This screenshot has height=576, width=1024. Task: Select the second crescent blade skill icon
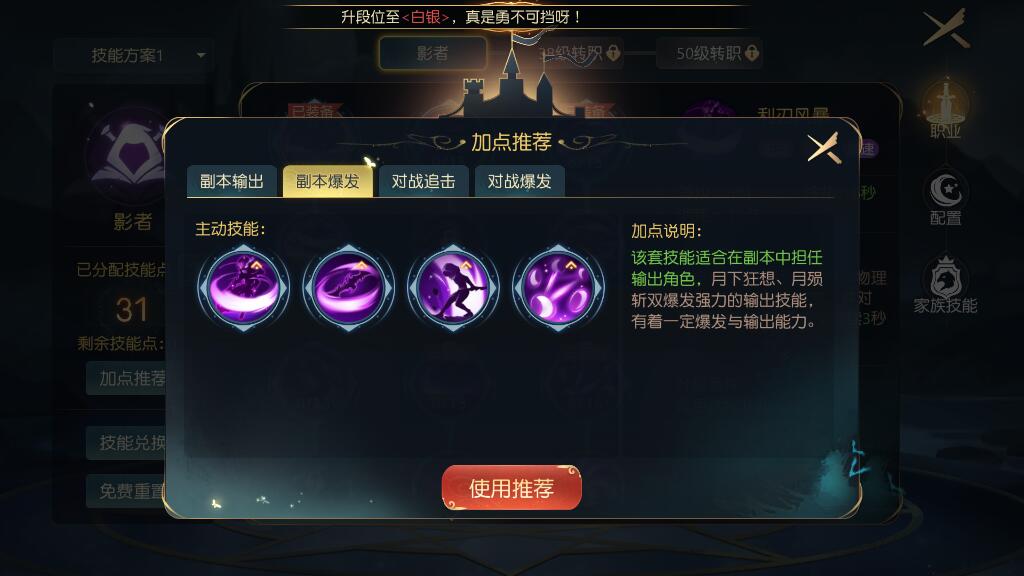click(x=349, y=288)
